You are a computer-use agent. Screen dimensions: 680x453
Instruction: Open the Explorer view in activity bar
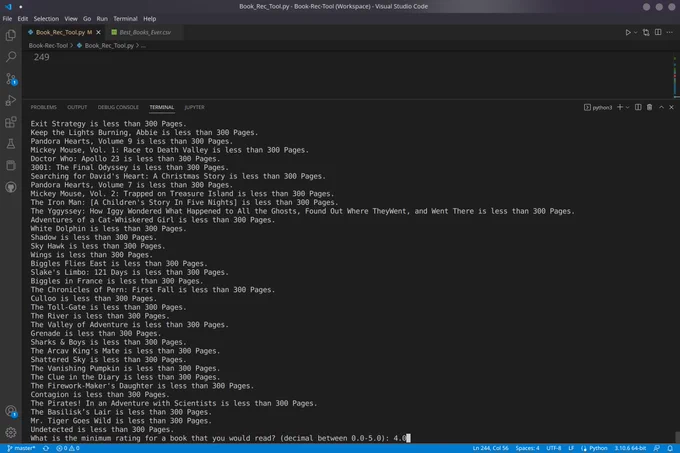point(11,35)
